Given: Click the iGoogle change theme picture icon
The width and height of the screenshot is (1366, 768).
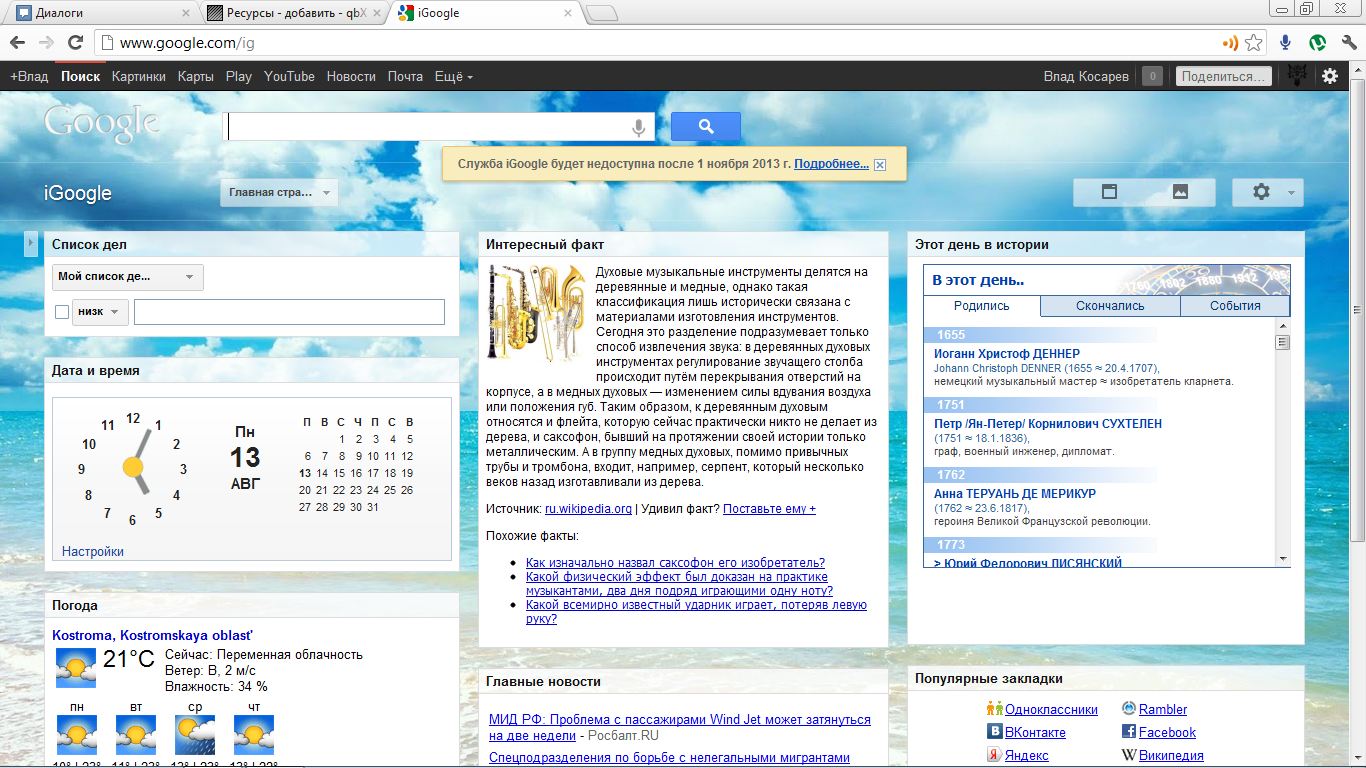Looking at the screenshot, I should click(1180, 192).
